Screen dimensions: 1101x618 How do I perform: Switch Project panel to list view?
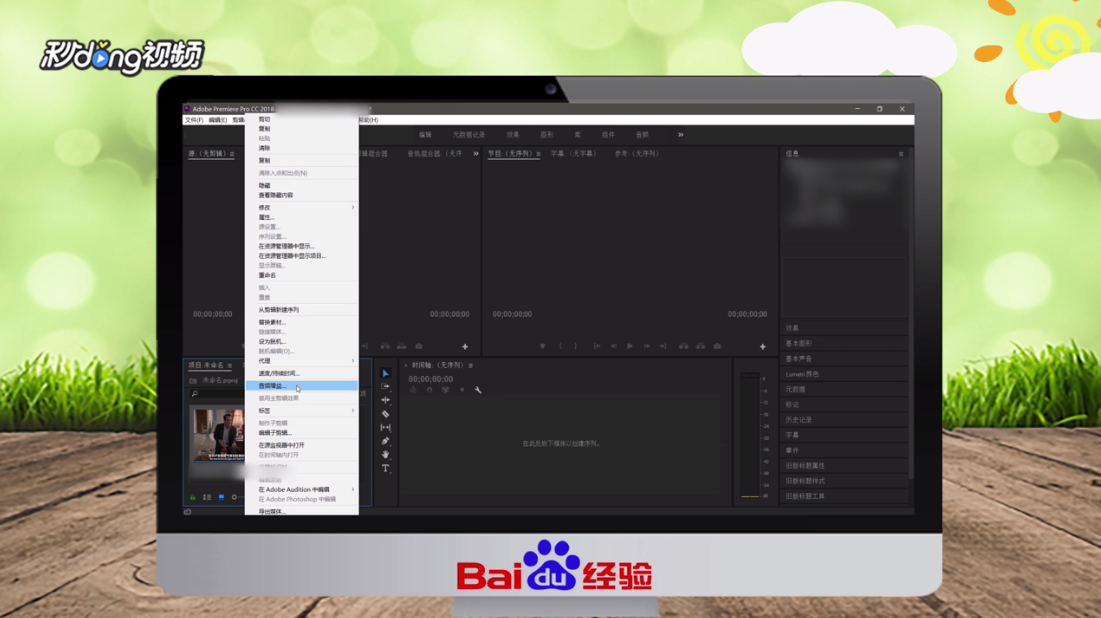207,497
